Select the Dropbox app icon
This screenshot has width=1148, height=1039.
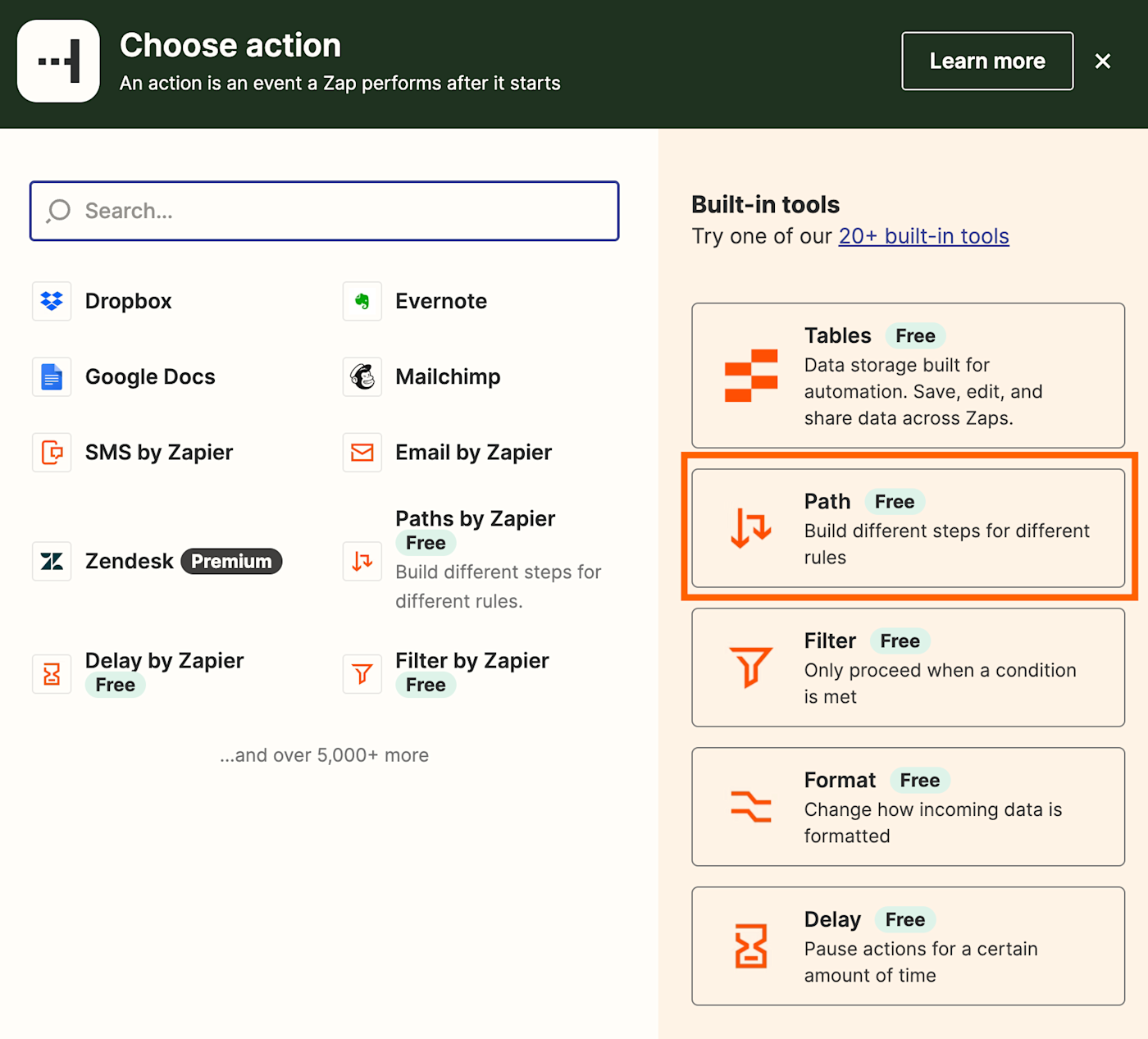(x=52, y=301)
